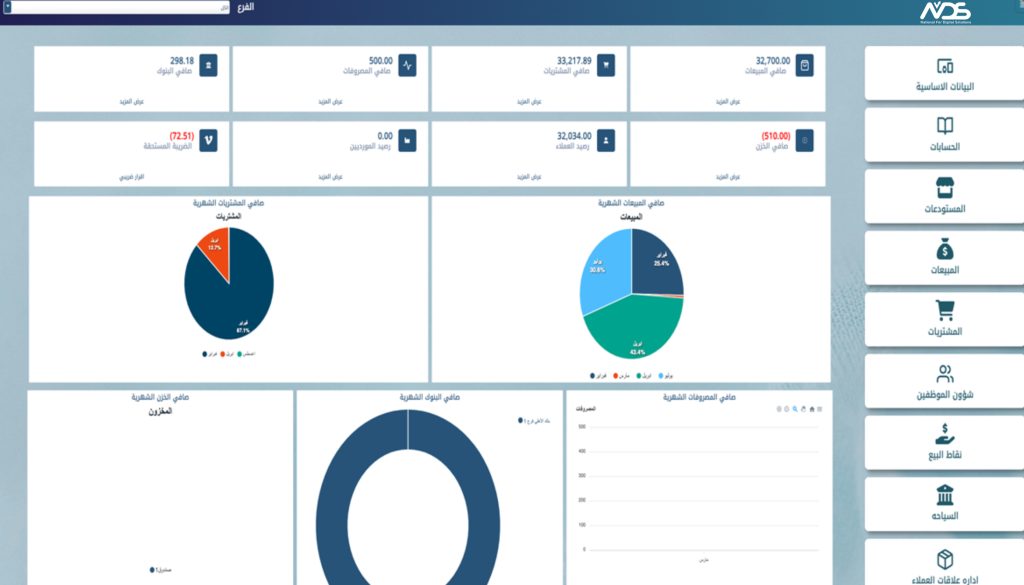Open البيانات الاساسية (basic data) menu

944,73
